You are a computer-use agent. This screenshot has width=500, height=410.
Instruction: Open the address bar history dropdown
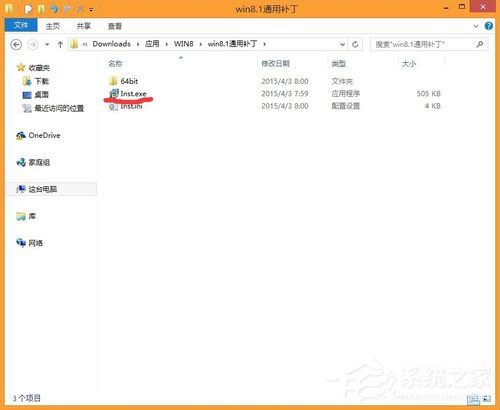(342, 44)
